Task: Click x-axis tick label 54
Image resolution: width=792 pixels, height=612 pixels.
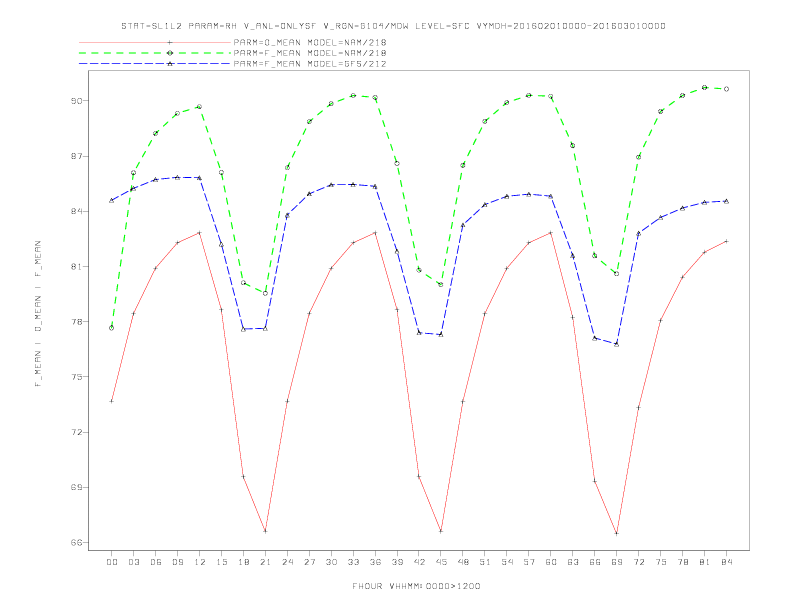Action: (507, 562)
